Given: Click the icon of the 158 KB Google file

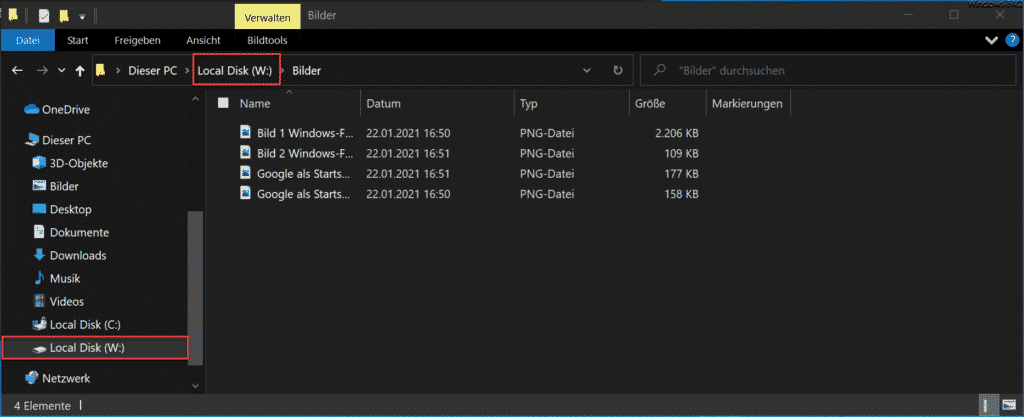Looking at the screenshot, I should [246, 193].
